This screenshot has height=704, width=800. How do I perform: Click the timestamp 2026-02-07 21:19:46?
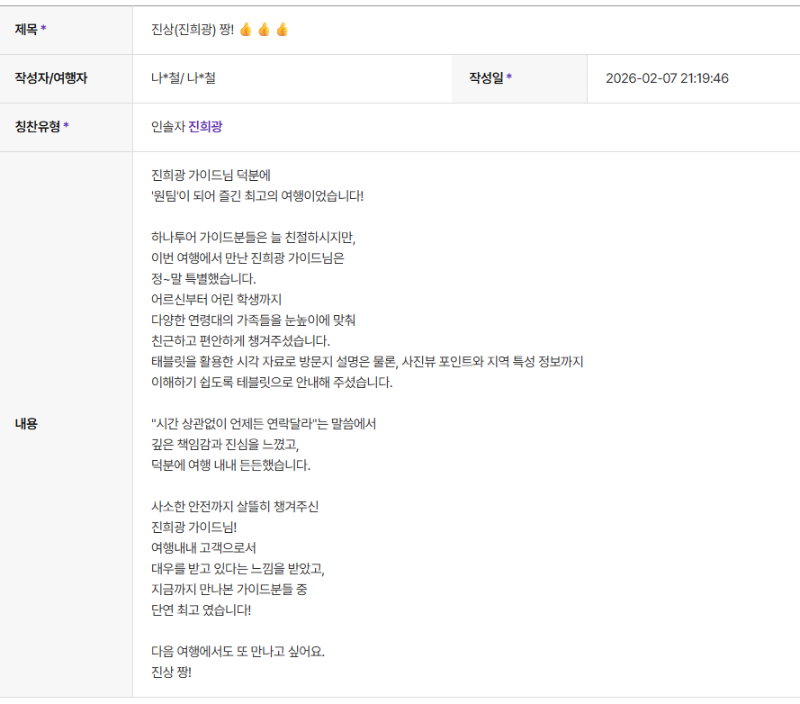(667, 78)
